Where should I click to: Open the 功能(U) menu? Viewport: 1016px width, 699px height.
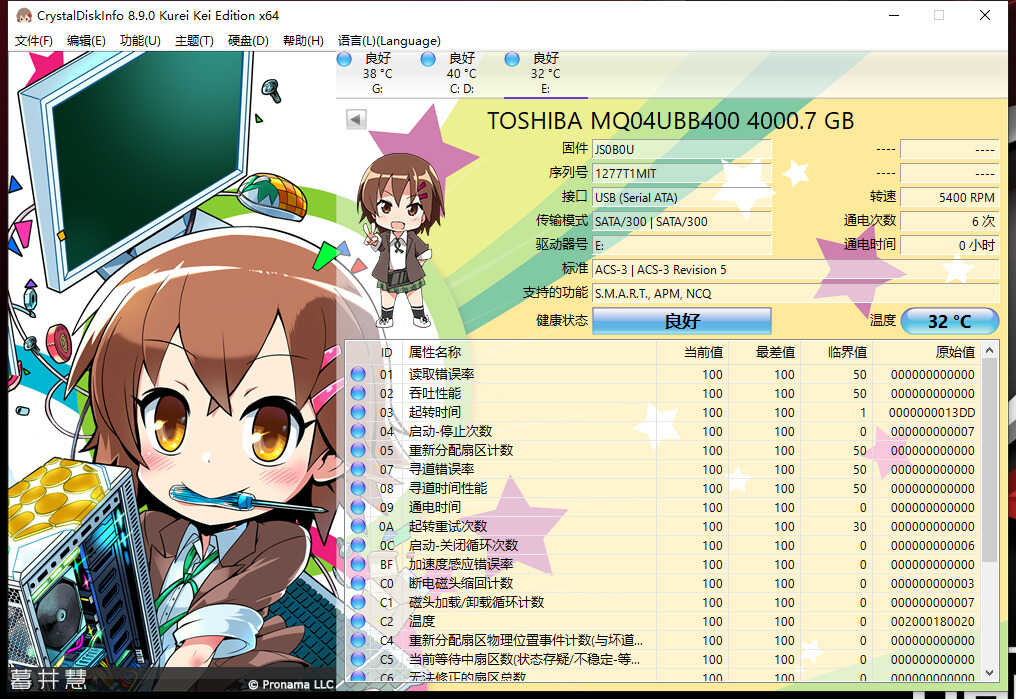pos(140,41)
